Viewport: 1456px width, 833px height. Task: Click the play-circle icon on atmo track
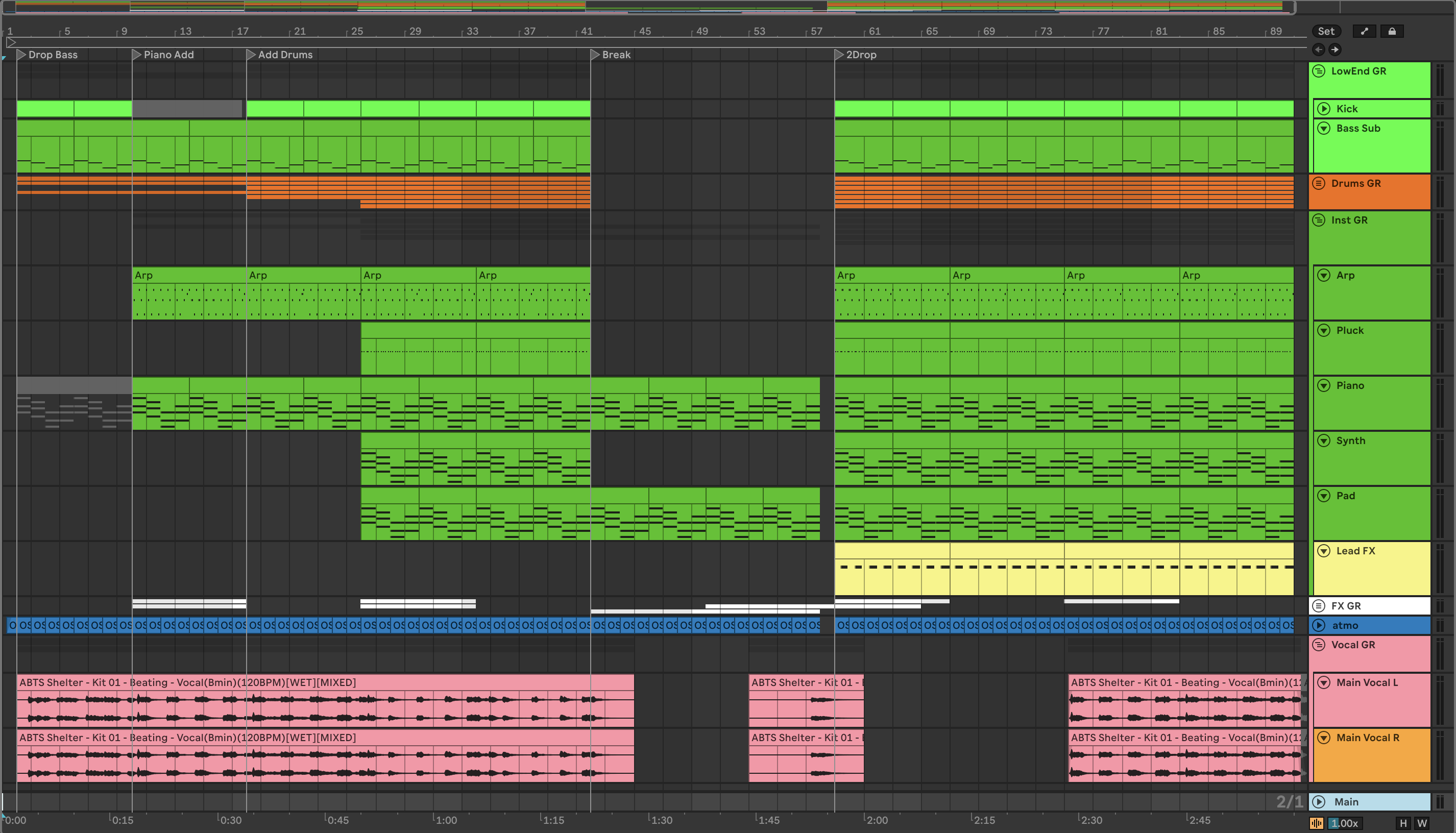point(1319,625)
